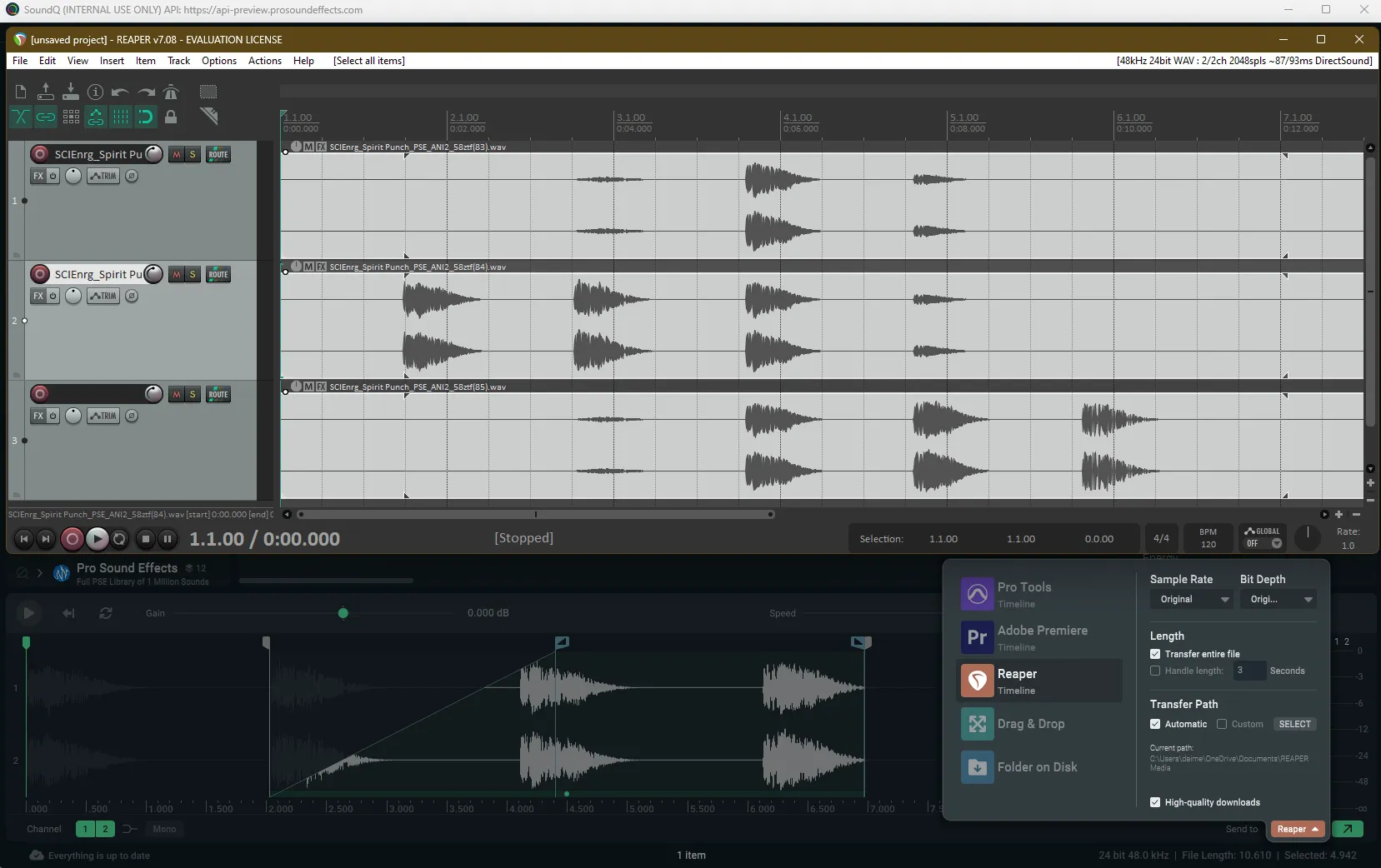Uncheck High-quality downloads checkbox

(x=1155, y=802)
